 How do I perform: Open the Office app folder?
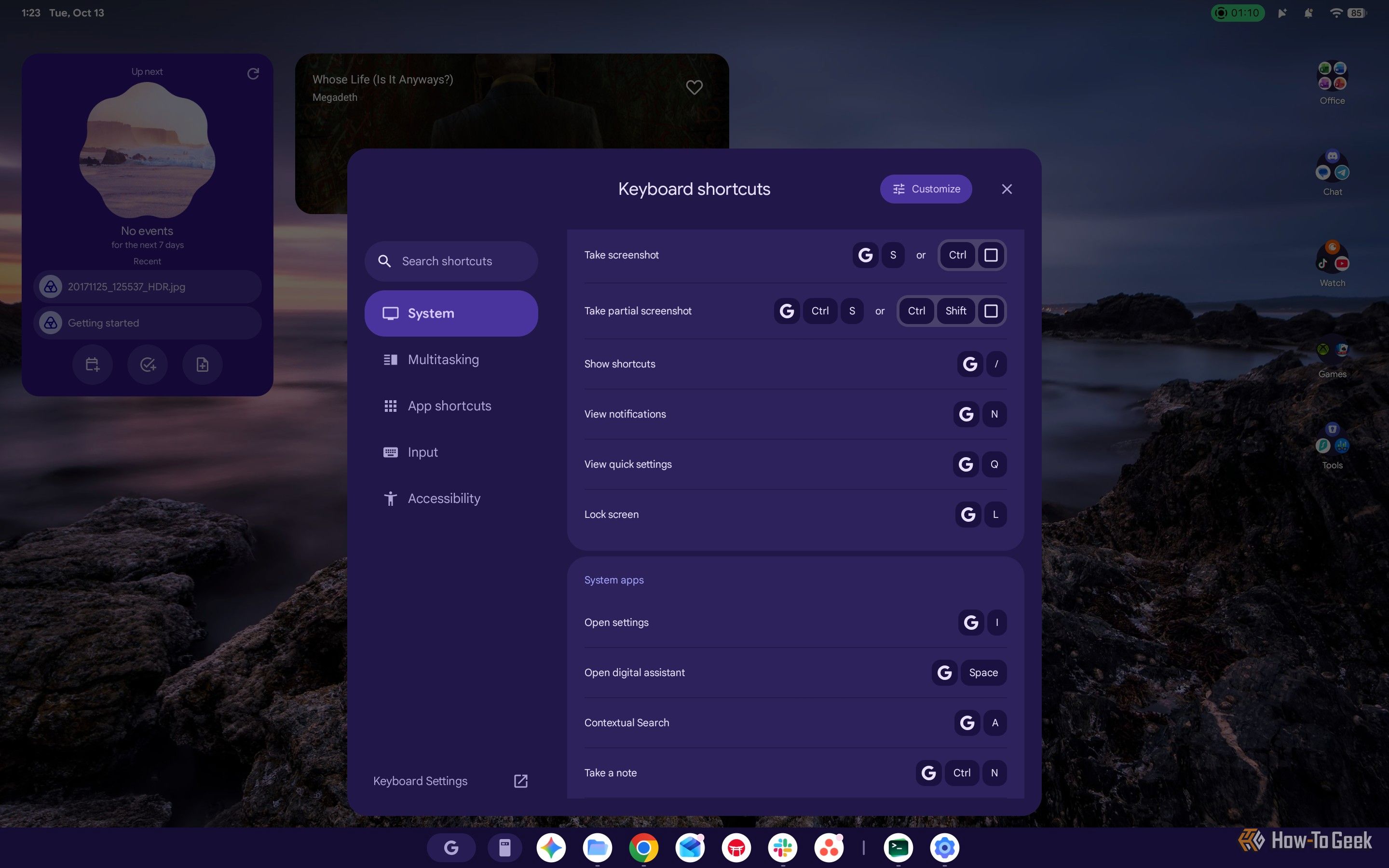[1332, 83]
